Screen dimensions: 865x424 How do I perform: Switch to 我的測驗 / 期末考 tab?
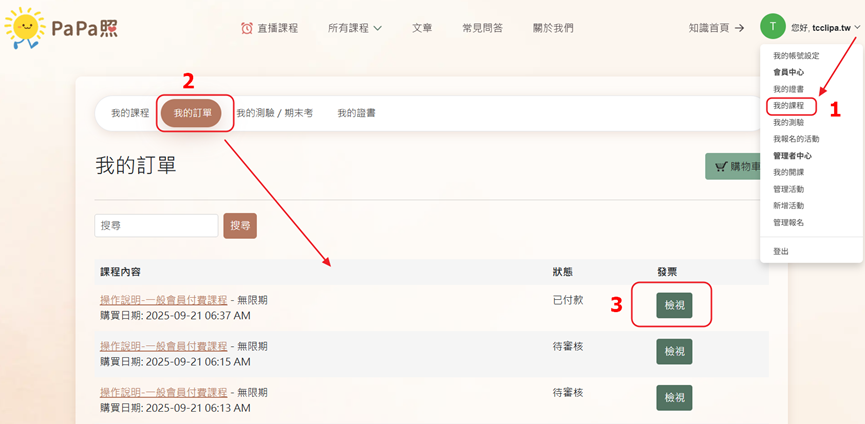274,113
